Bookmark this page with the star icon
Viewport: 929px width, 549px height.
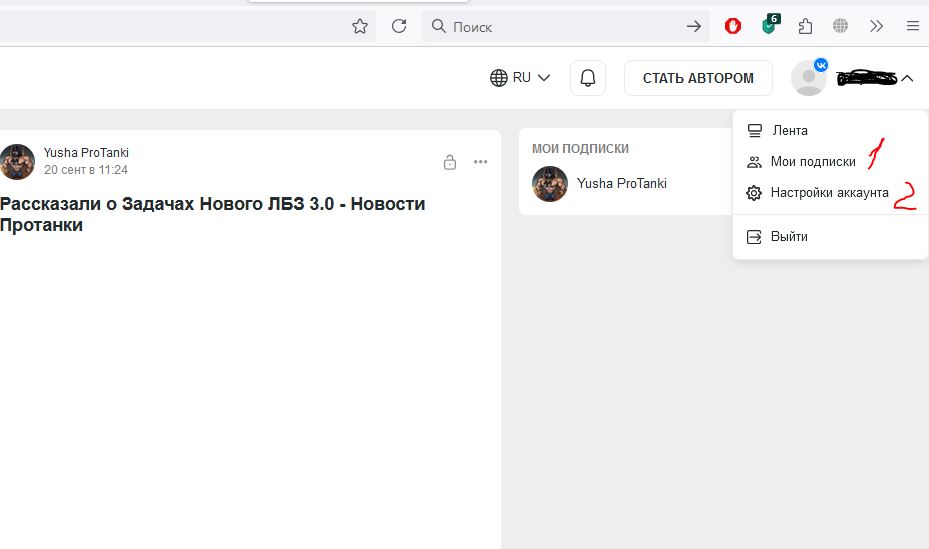[360, 26]
